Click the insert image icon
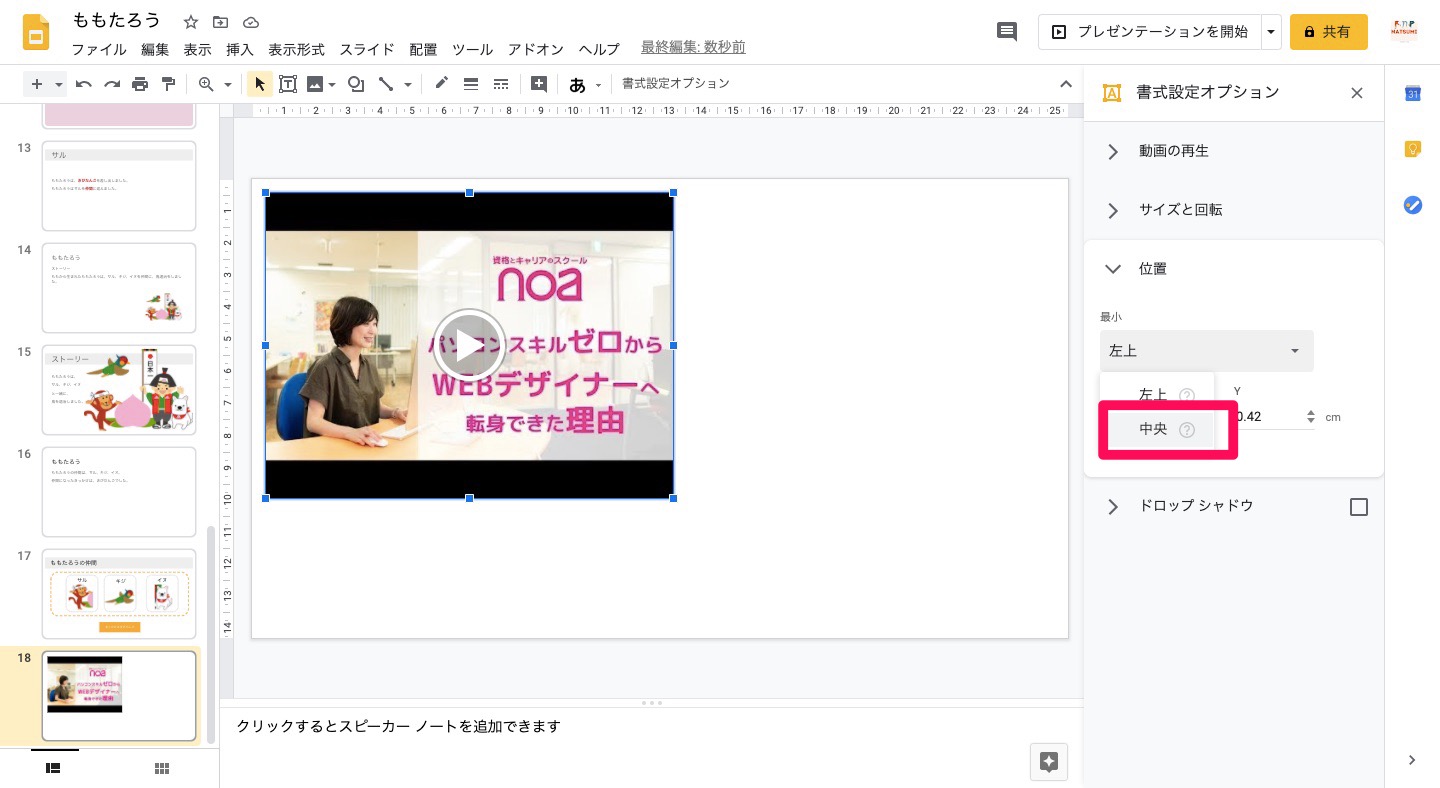Screen dimensions: 1440x788 coord(315,84)
